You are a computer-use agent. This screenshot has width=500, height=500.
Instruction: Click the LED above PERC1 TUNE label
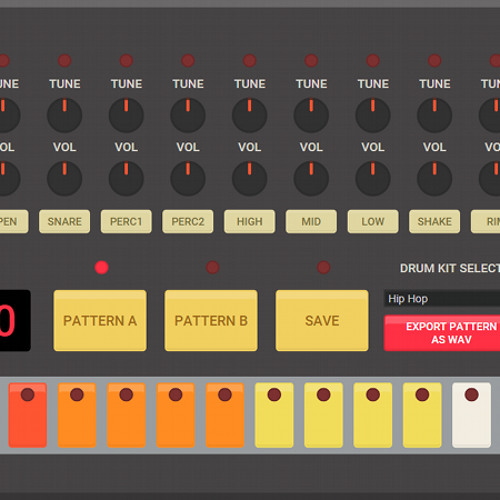pyautogui.click(x=126, y=61)
